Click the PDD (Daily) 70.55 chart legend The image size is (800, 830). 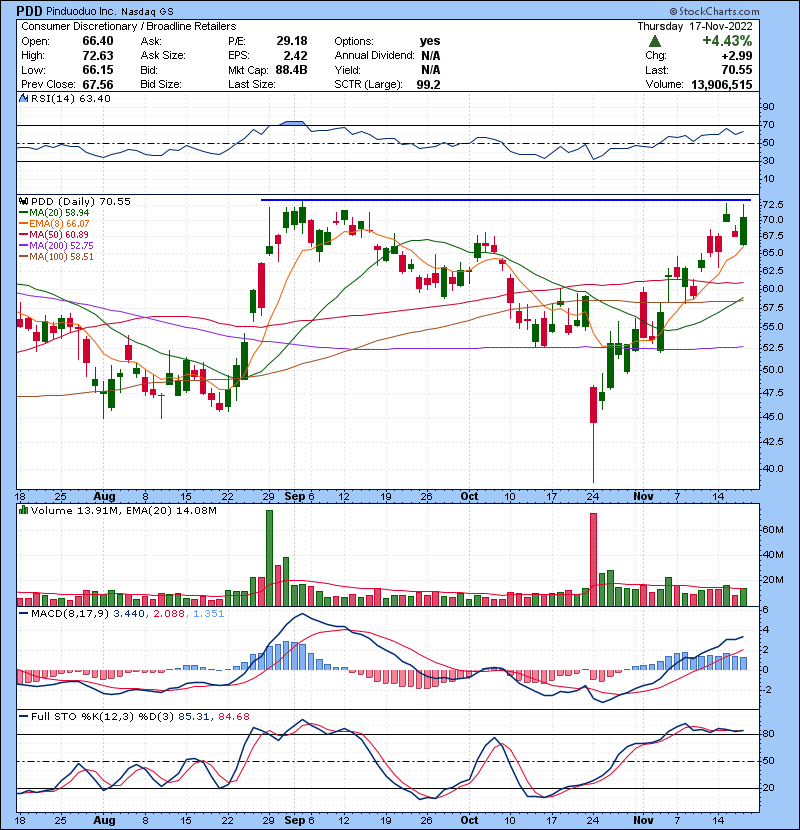(x=80, y=201)
